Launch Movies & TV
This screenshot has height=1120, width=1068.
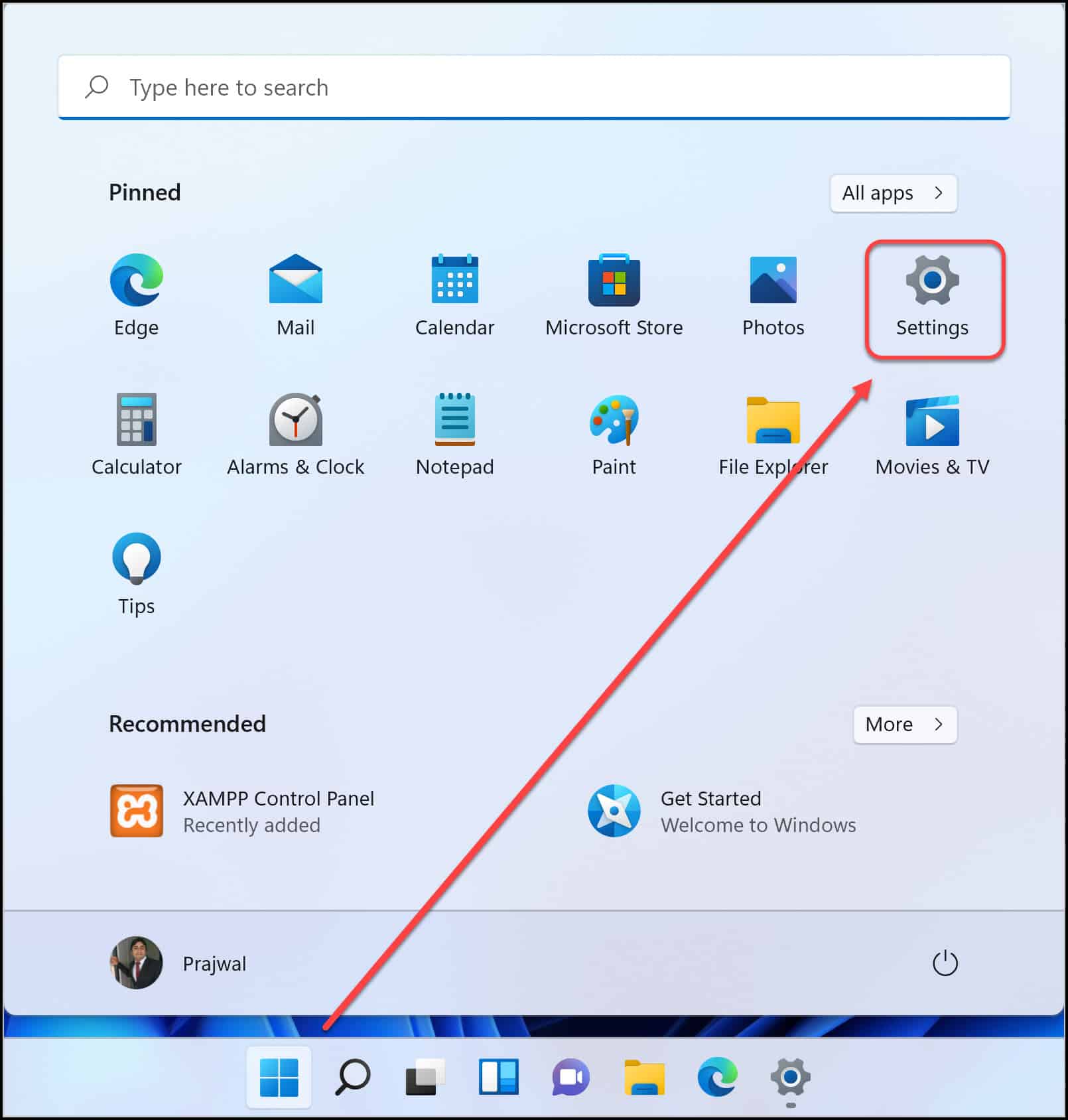[x=933, y=435]
